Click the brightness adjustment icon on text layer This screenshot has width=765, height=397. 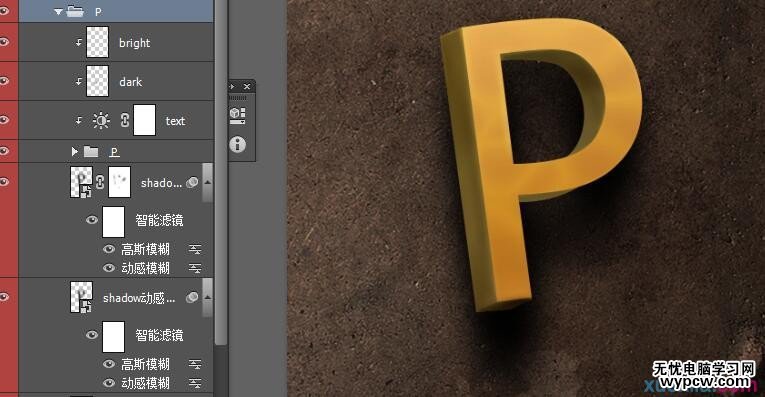pyautogui.click(x=101, y=120)
